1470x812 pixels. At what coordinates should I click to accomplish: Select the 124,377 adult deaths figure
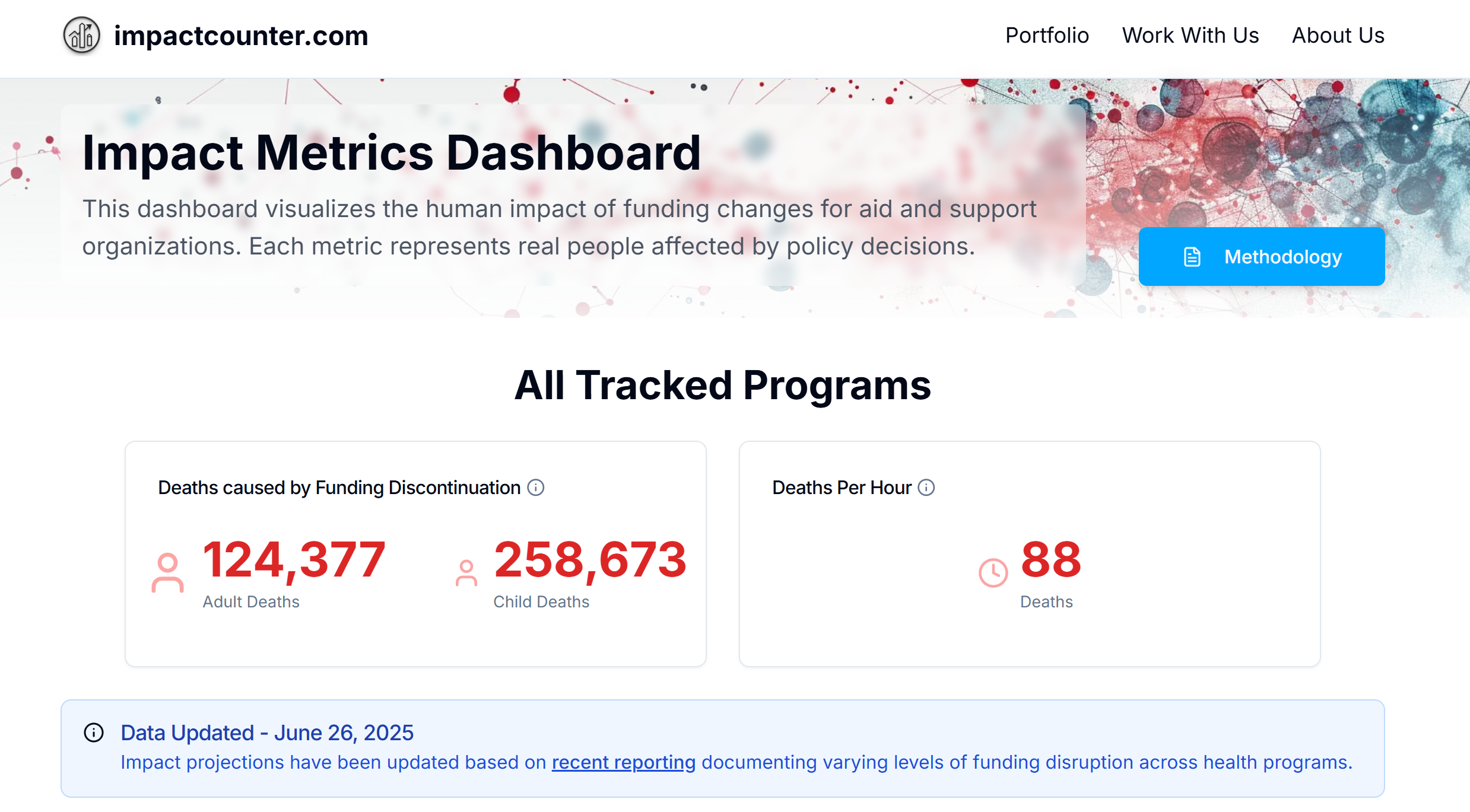click(294, 559)
